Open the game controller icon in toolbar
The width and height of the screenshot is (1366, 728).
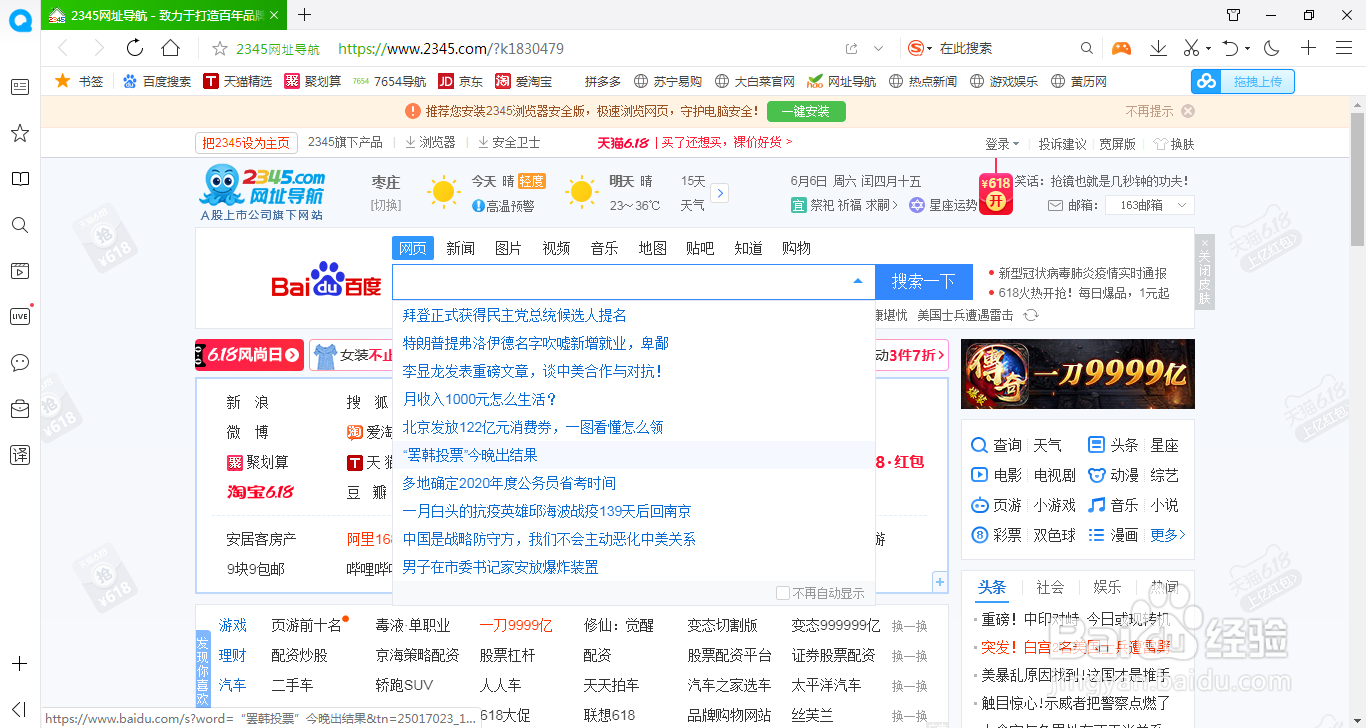coord(1122,48)
